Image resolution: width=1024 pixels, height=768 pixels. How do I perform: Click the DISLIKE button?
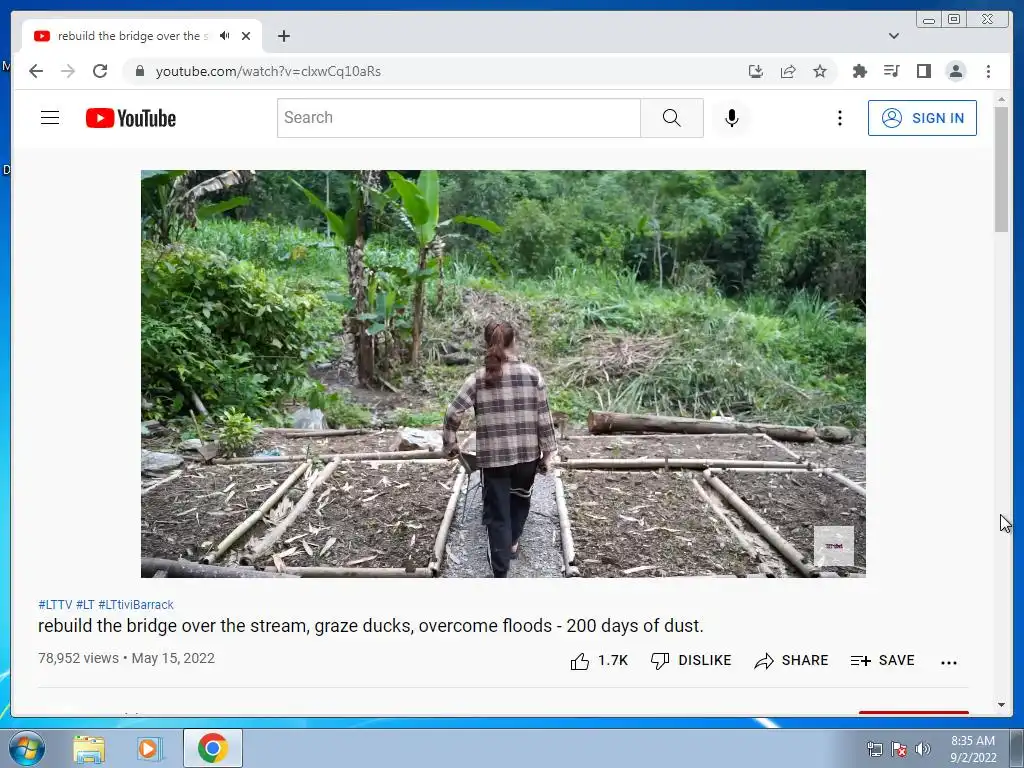click(x=691, y=661)
